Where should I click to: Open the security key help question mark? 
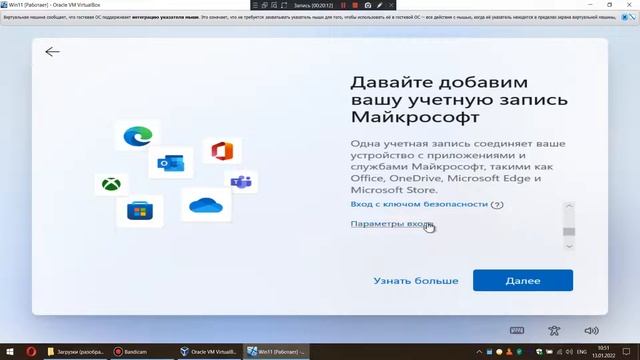click(497, 204)
